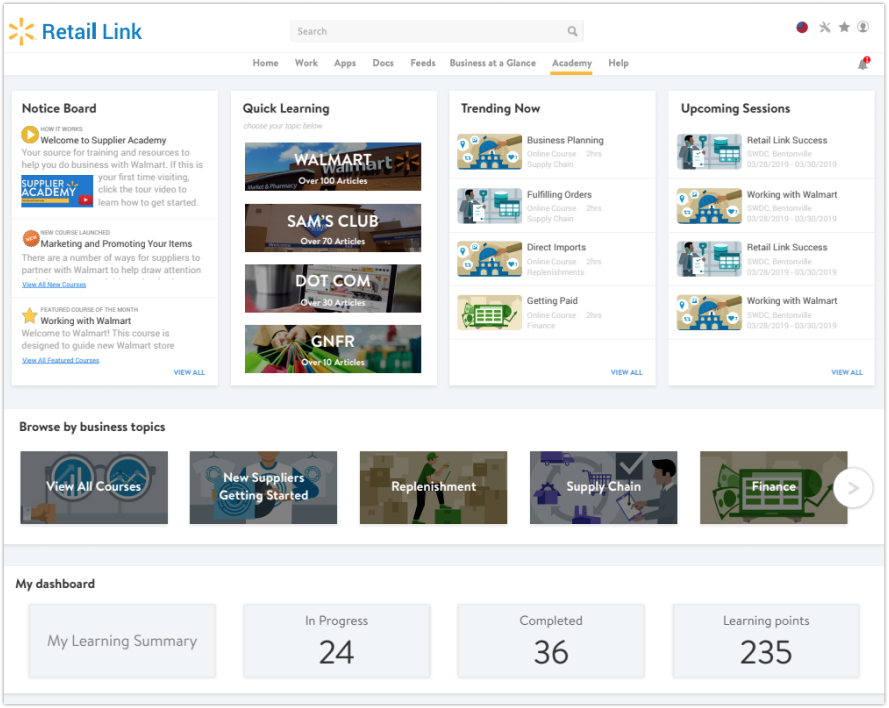
Task: Open first Working with Walmart session thumbnail
Action: tap(709, 206)
